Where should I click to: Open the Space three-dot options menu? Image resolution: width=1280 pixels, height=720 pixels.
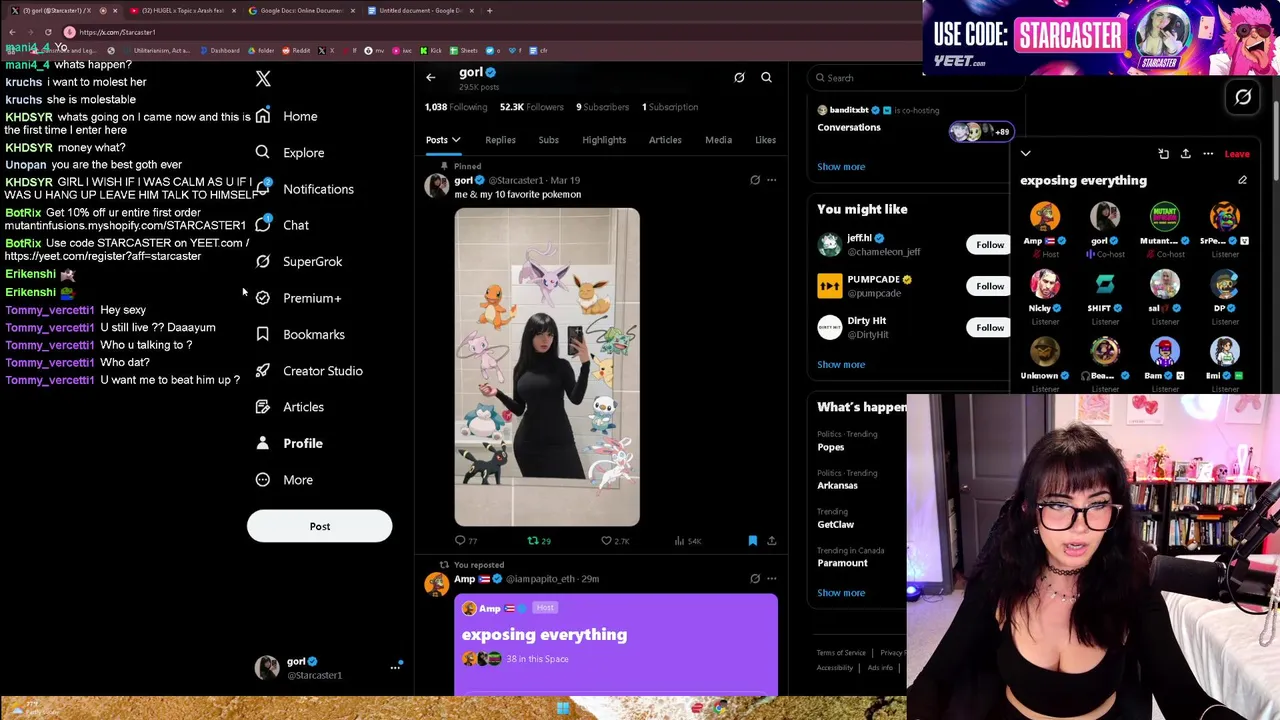[x=1208, y=154]
